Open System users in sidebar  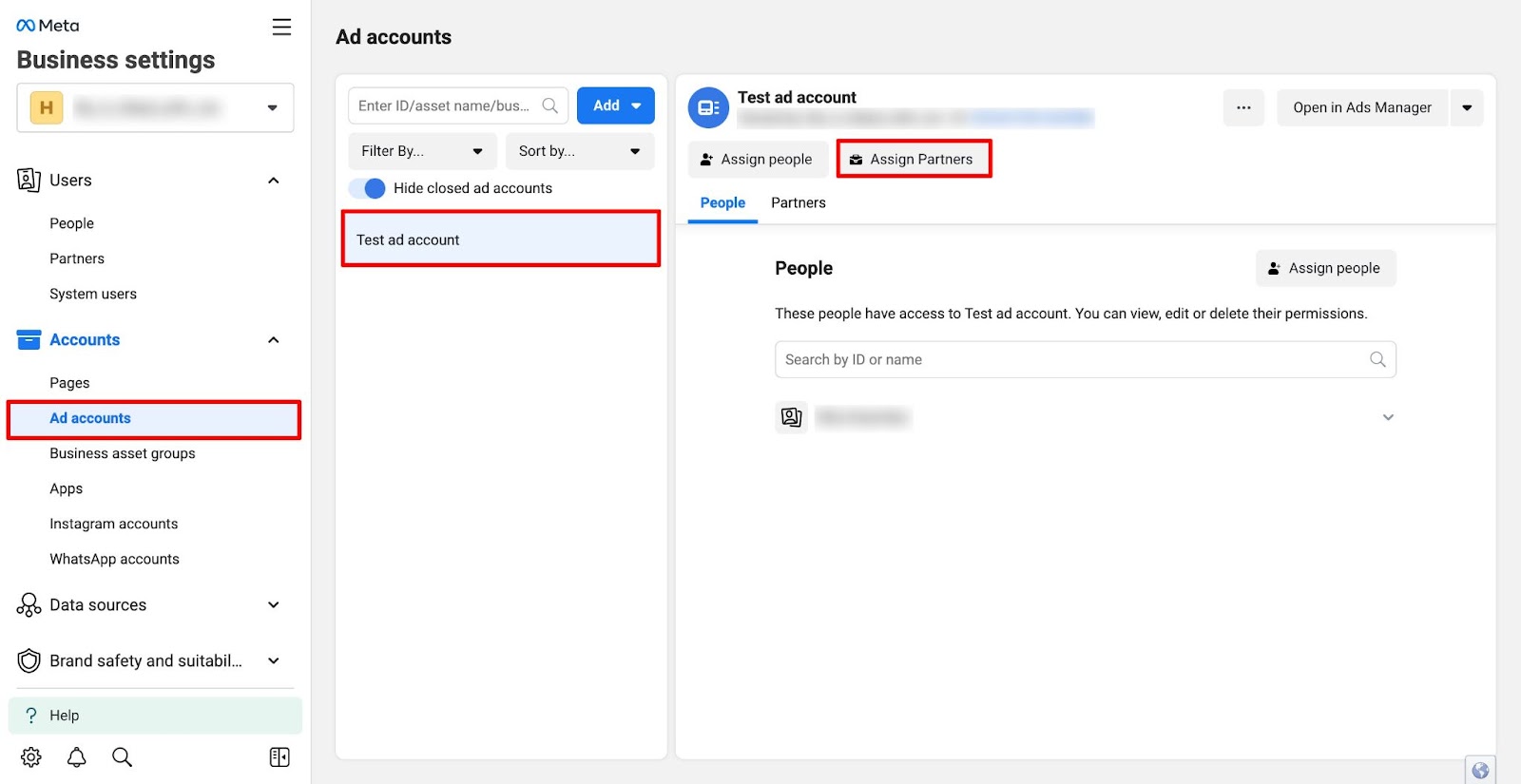93,294
